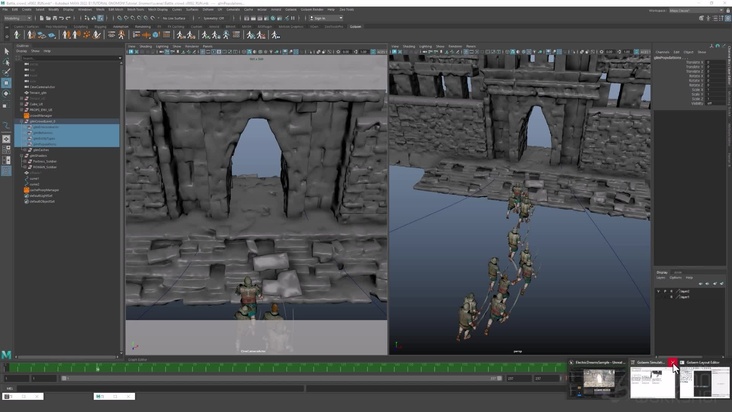This screenshot has width=732, height=412.
Task: Activate the highlighted Move tool in toolbox
Action: point(7,83)
